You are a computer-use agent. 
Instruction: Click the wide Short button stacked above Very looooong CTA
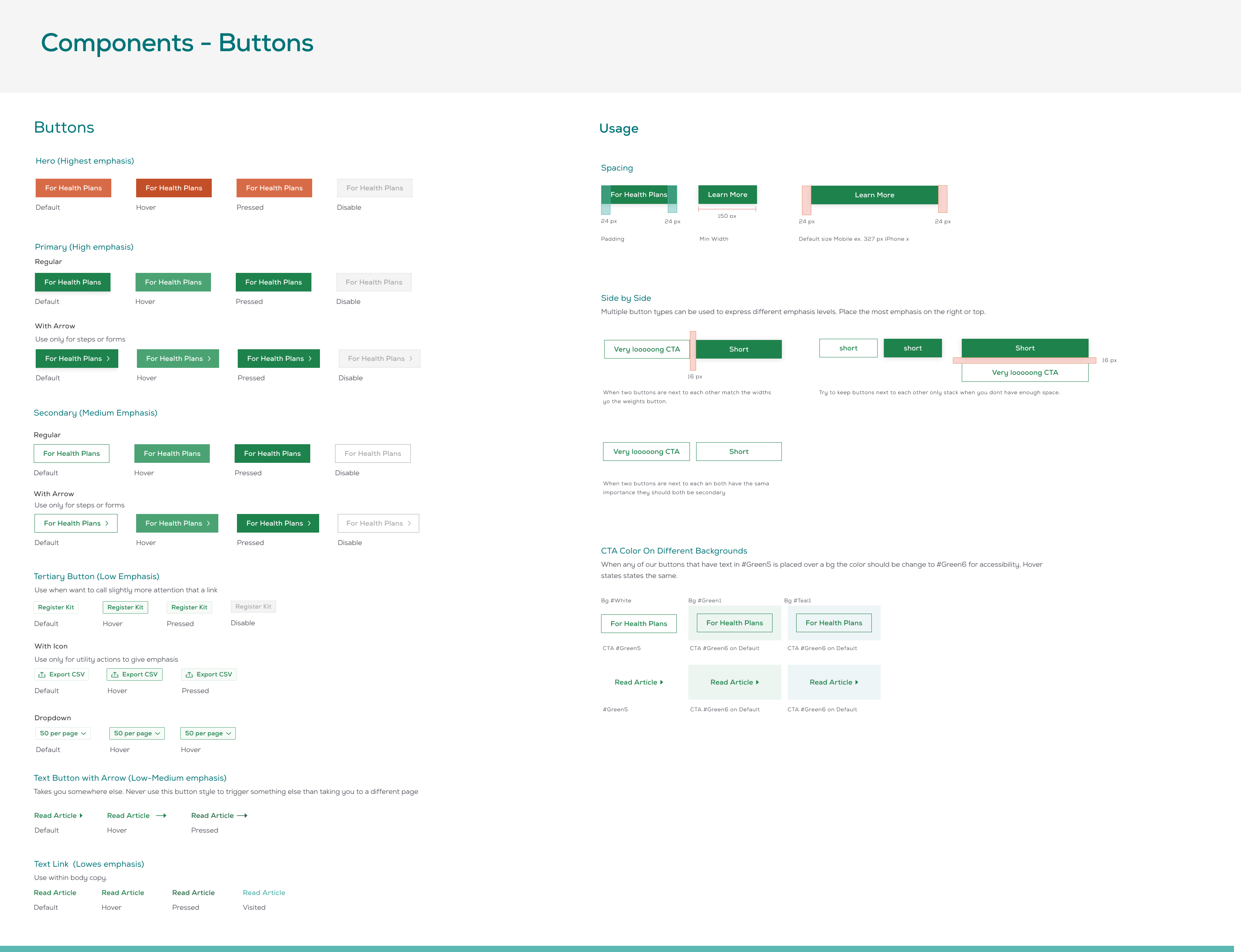click(1025, 348)
